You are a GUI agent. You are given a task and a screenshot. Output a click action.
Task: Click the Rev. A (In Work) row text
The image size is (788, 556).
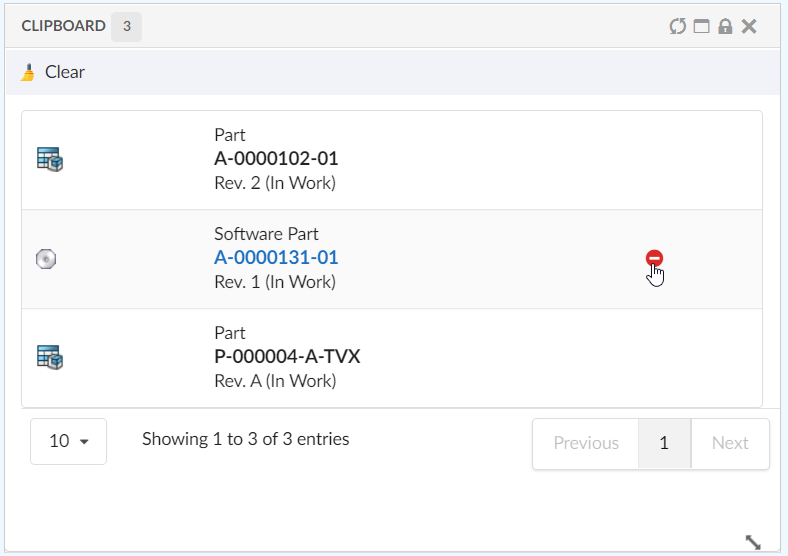(x=275, y=381)
